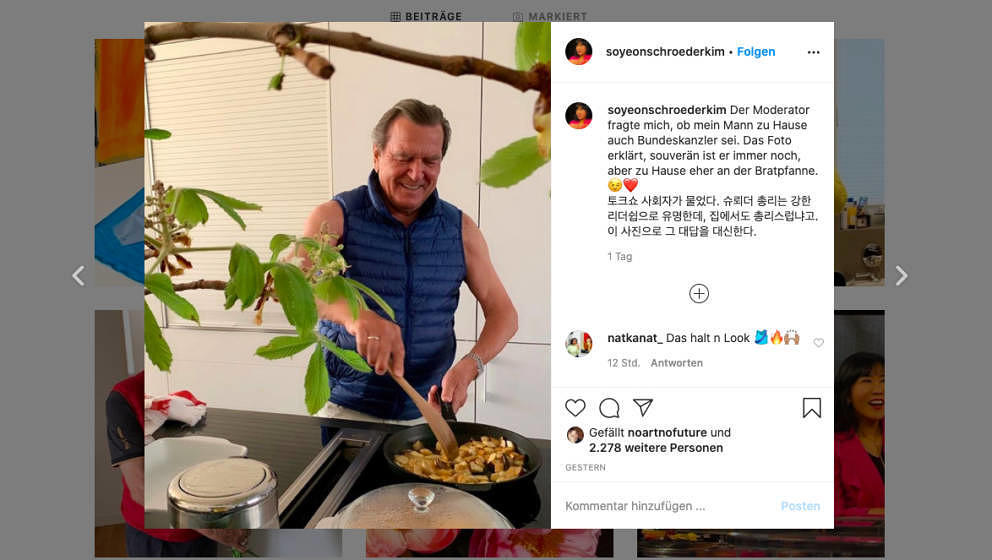Focus the Kommentar hinzufügen field
Screen dimensions: 992x560
click(x=667, y=506)
